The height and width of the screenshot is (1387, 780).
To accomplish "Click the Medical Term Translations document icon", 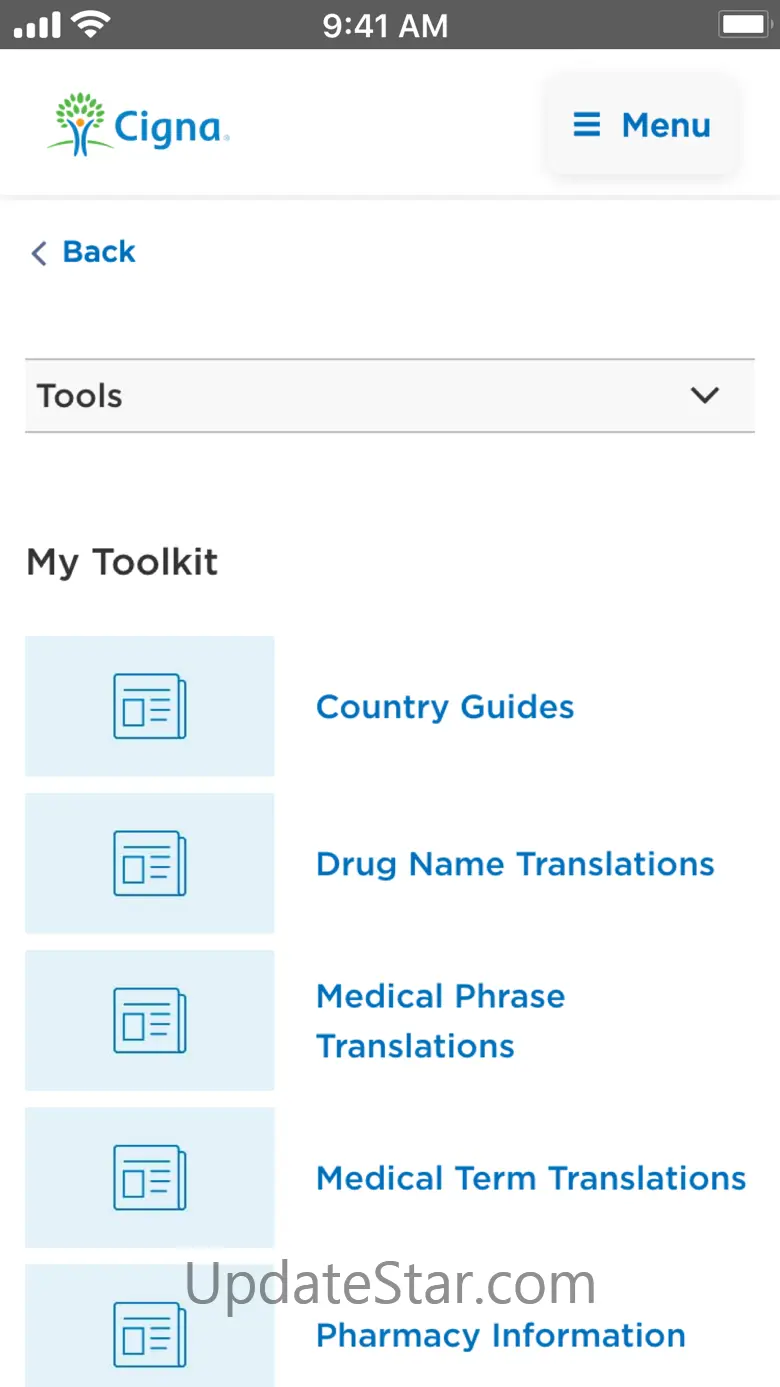I will (150, 1177).
